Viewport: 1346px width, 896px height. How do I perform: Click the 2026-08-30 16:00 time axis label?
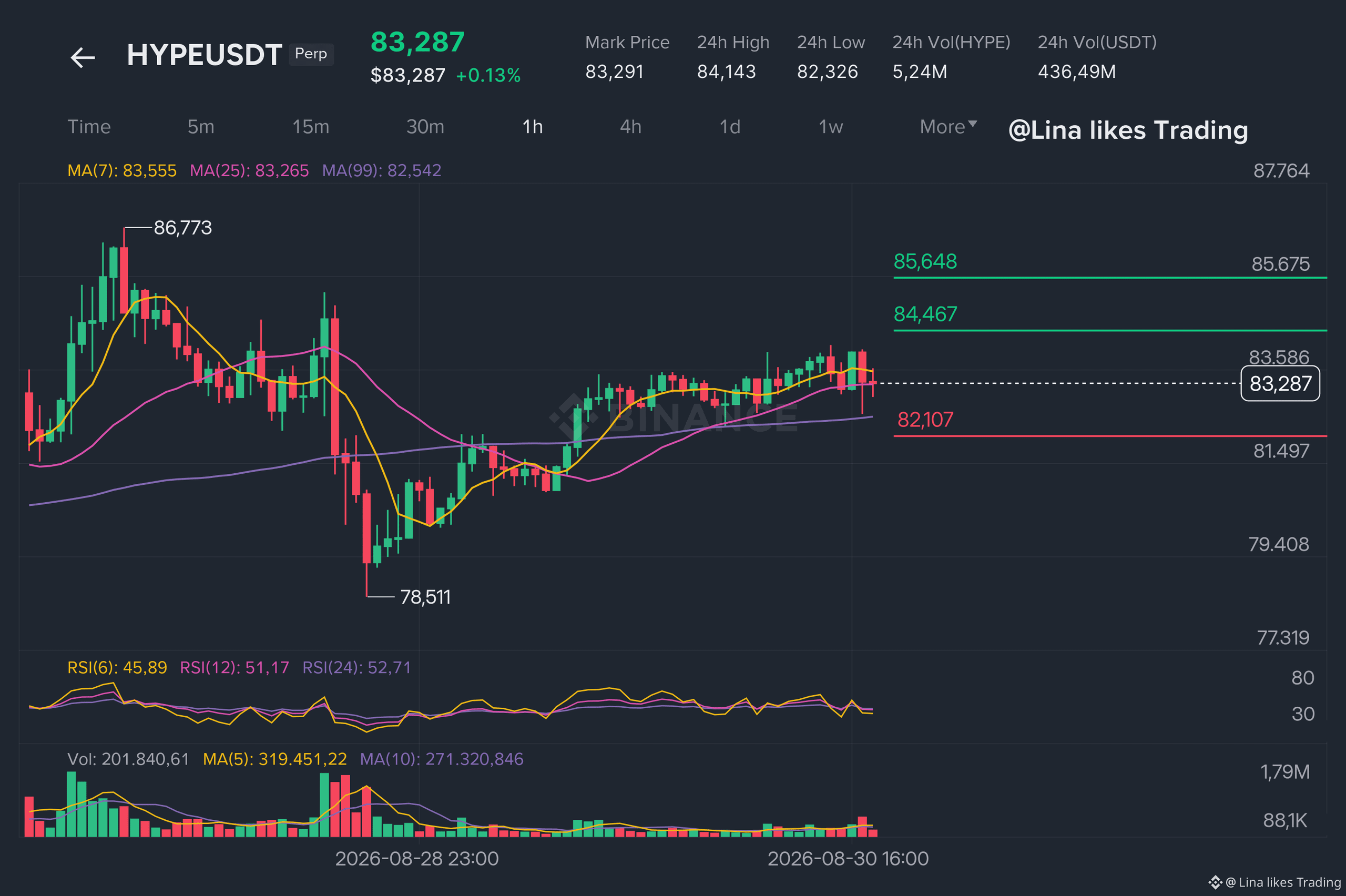(x=848, y=858)
